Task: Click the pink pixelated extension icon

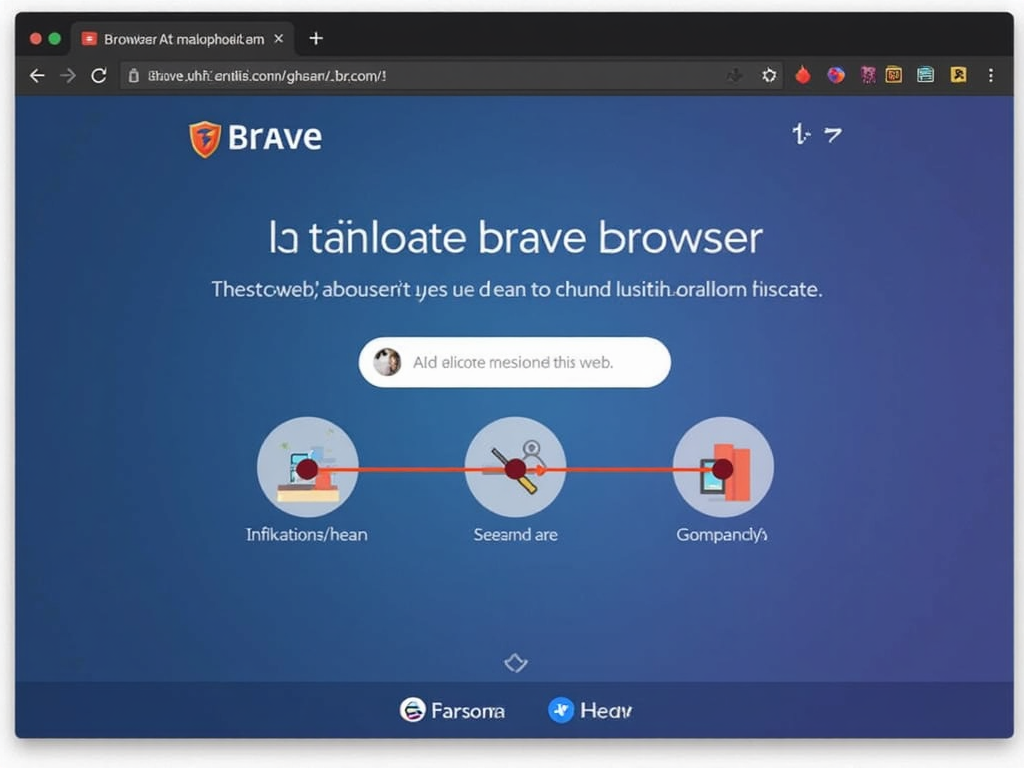Action: tap(868, 76)
